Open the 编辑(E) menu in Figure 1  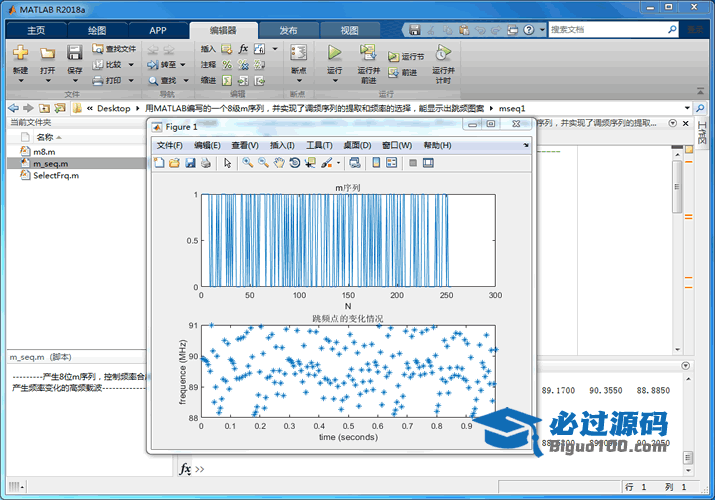[207, 145]
